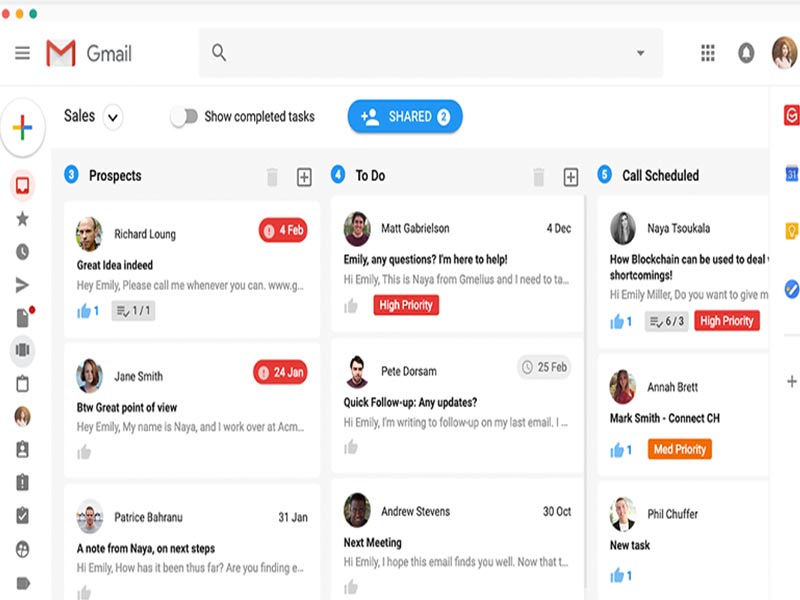The width and height of the screenshot is (800, 600).
Task: Open Google Keep side panel icon
Action: pos(791,231)
